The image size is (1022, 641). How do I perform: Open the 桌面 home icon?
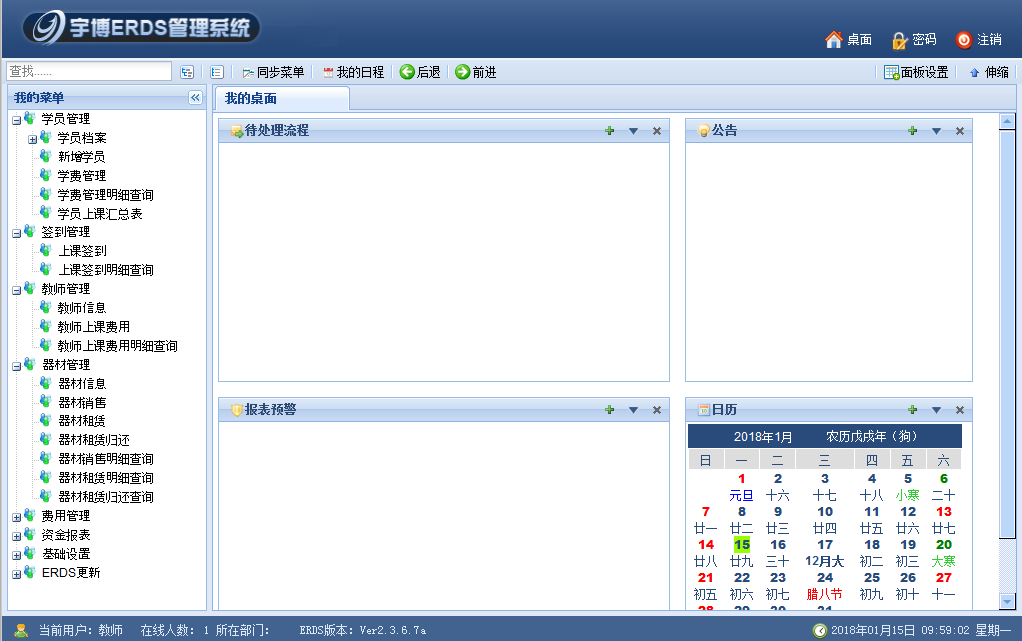(834, 40)
